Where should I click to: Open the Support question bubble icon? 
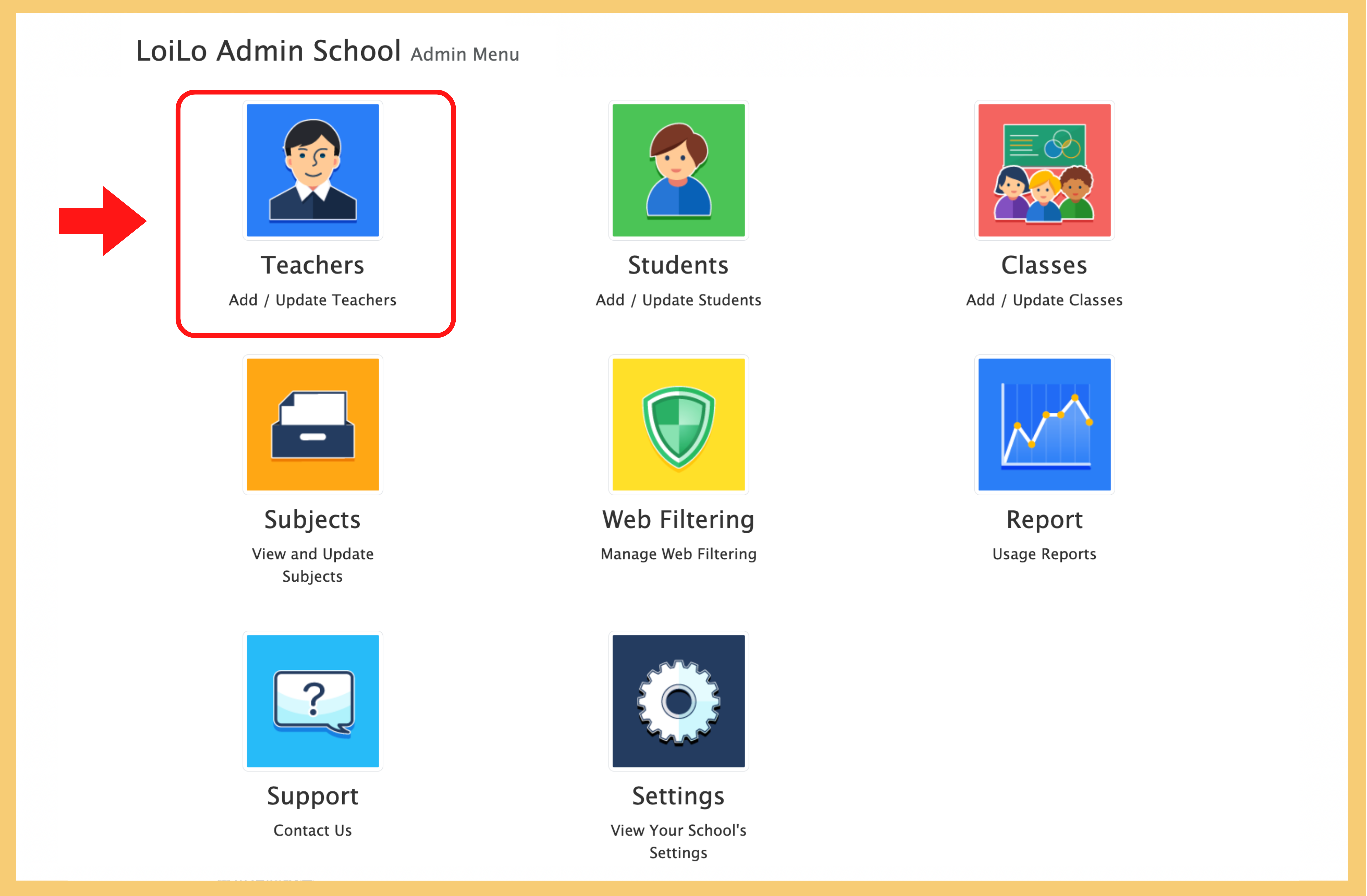313,701
